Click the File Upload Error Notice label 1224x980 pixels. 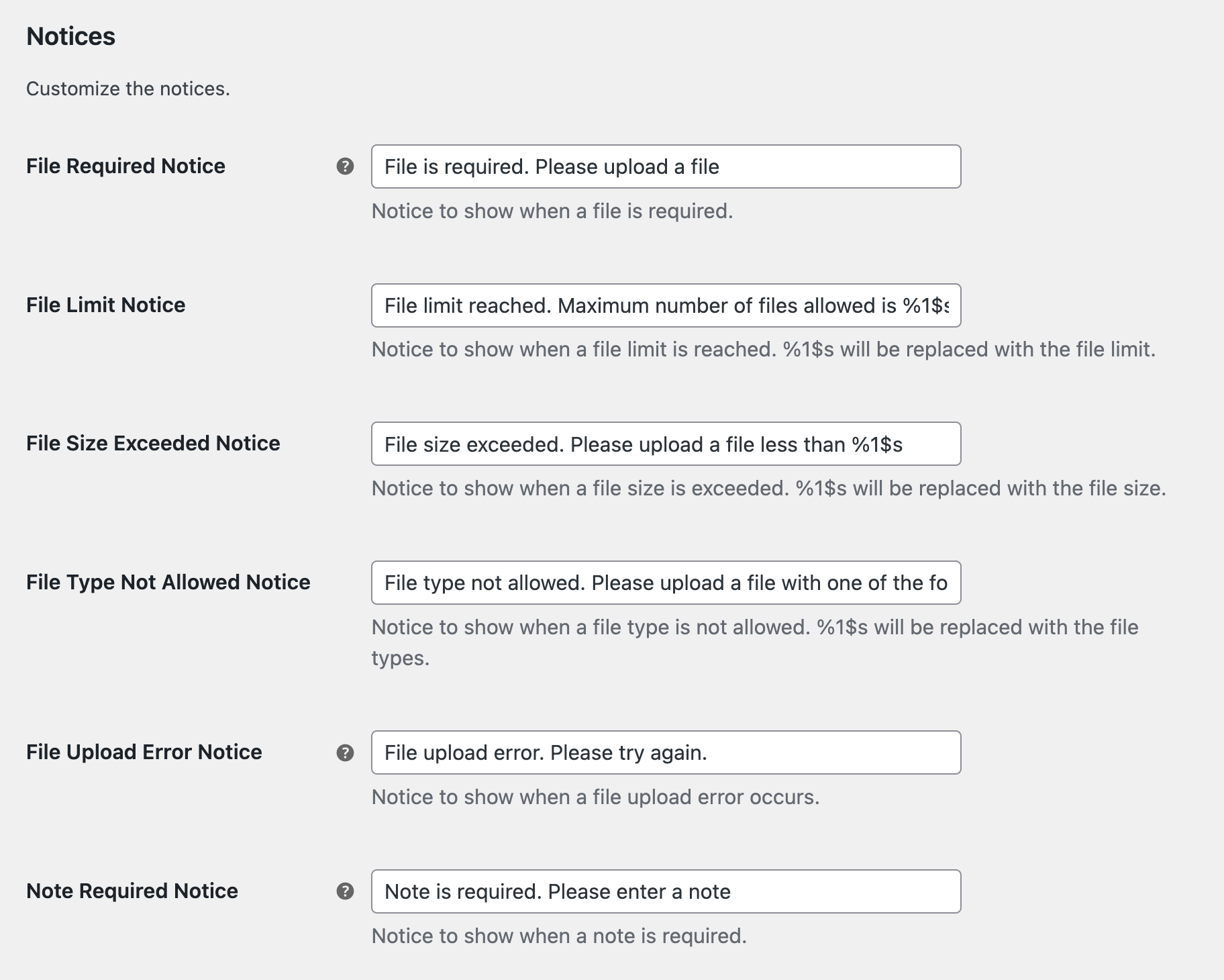click(x=144, y=752)
